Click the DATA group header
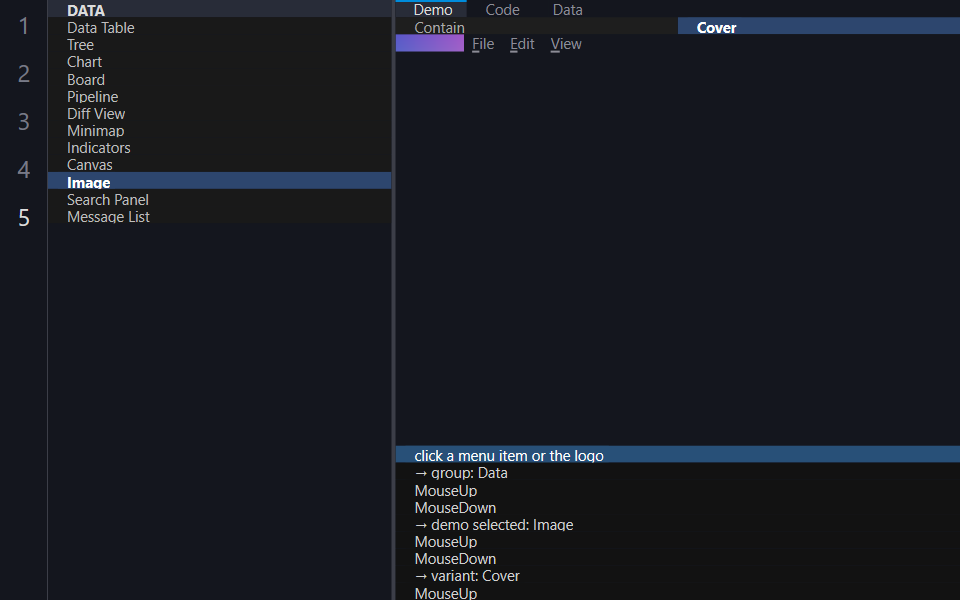The width and height of the screenshot is (960, 600). pyautogui.click(x=219, y=10)
